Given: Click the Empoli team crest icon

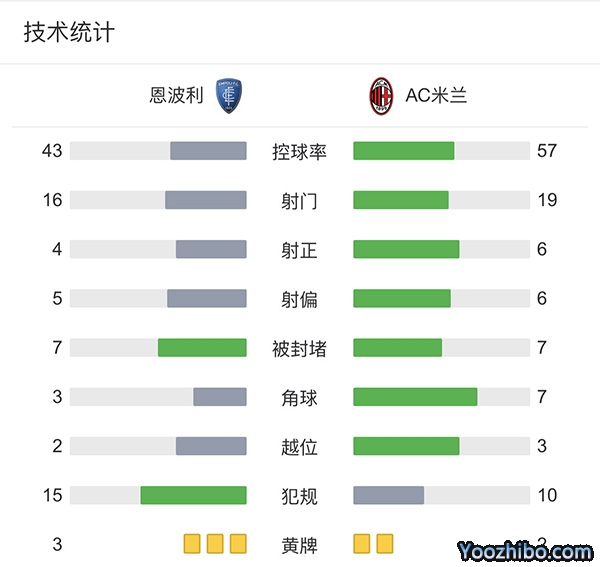Looking at the screenshot, I should [x=230, y=96].
